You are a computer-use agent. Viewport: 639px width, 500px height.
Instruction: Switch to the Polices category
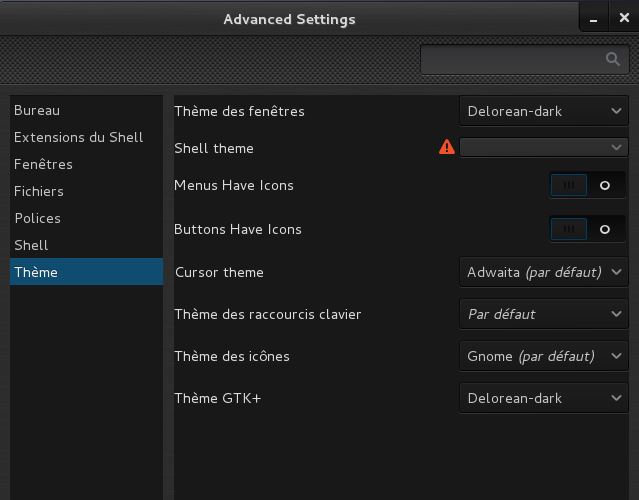coord(86,218)
